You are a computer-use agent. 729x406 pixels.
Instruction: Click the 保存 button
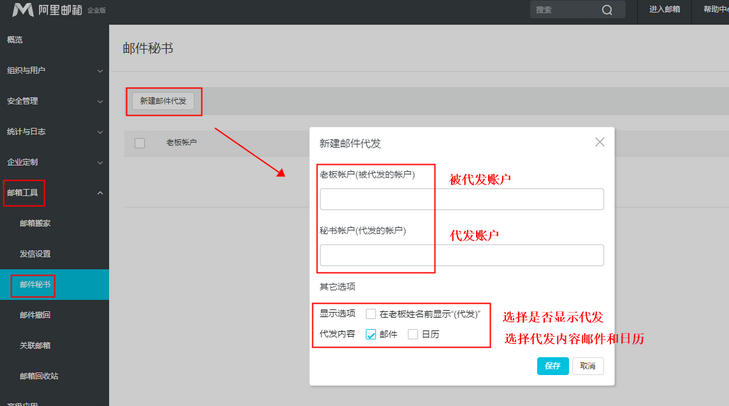[x=553, y=366]
